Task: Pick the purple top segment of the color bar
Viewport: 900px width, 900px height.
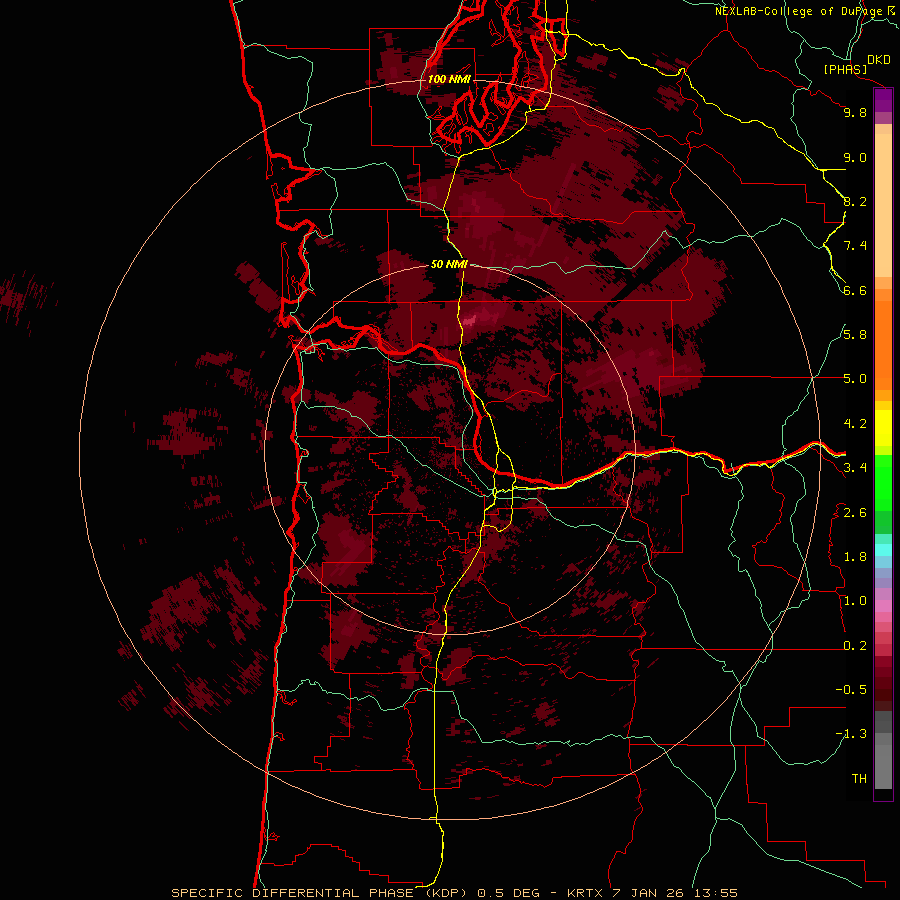Action: click(x=883, y=100)
